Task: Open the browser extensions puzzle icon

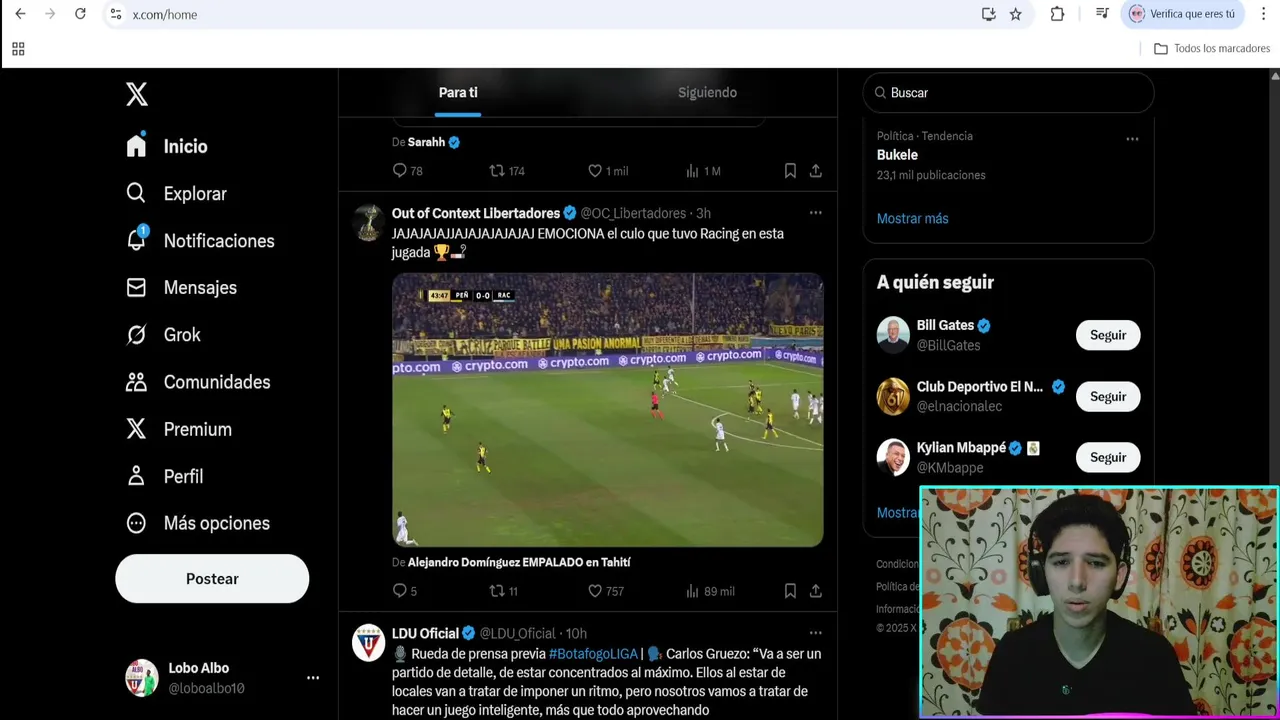Action: pyautogui.click(x=1057, y=14)
